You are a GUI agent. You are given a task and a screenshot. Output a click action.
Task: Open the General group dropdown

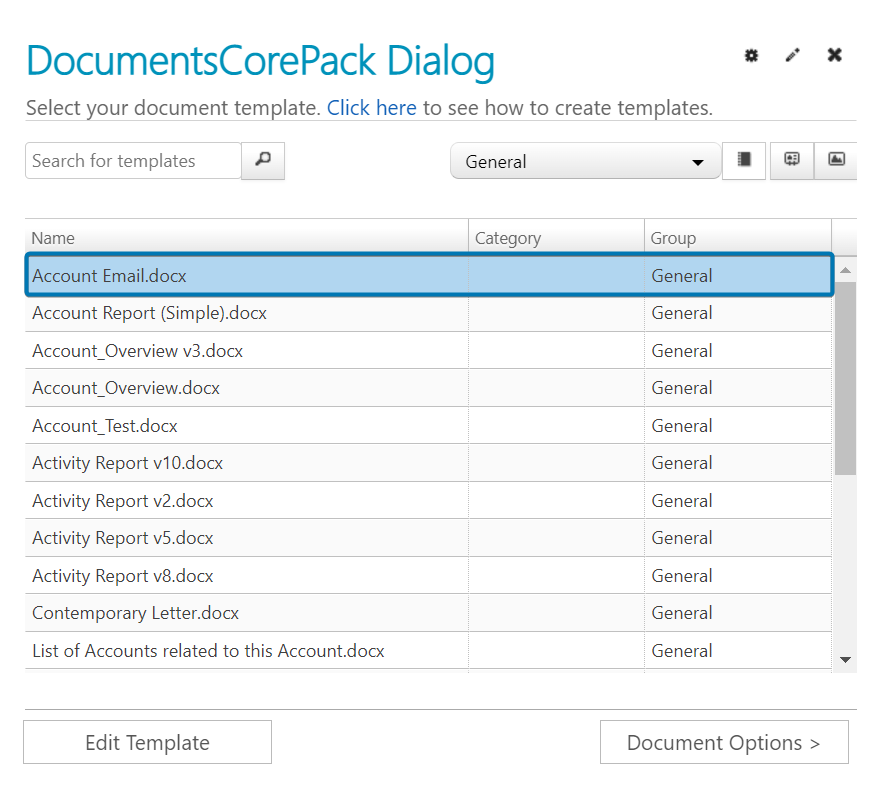point(586,161)
